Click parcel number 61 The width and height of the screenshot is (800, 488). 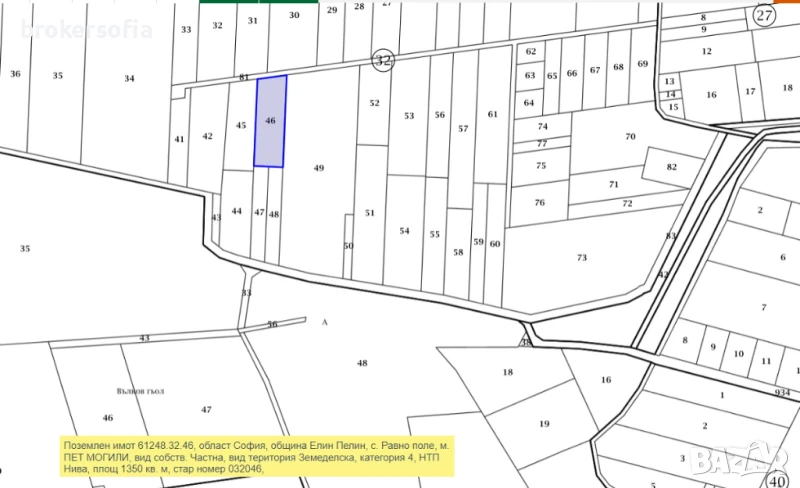[492, 114]
